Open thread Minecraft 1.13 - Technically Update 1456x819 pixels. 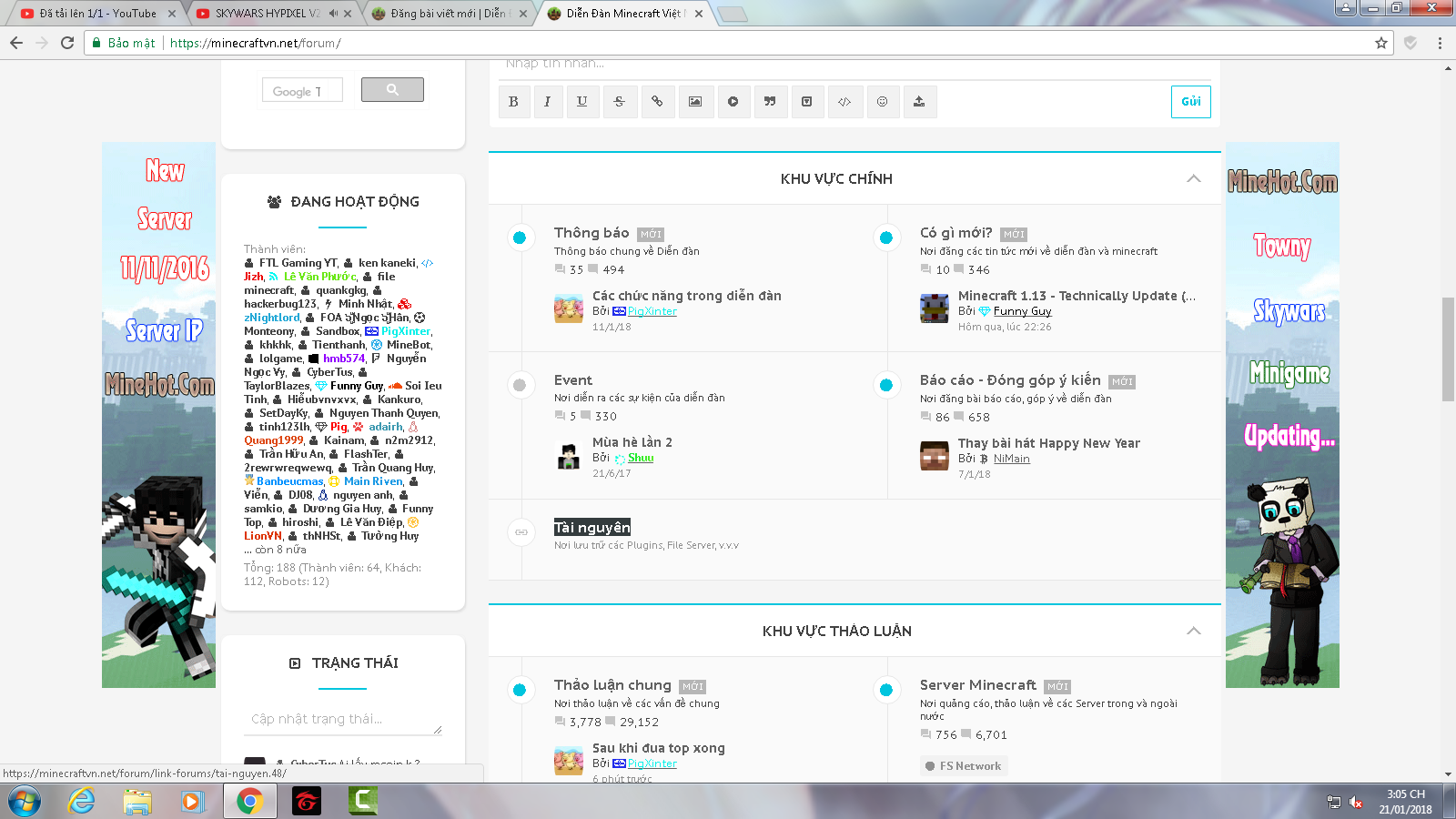click(x=1077, y=296)
